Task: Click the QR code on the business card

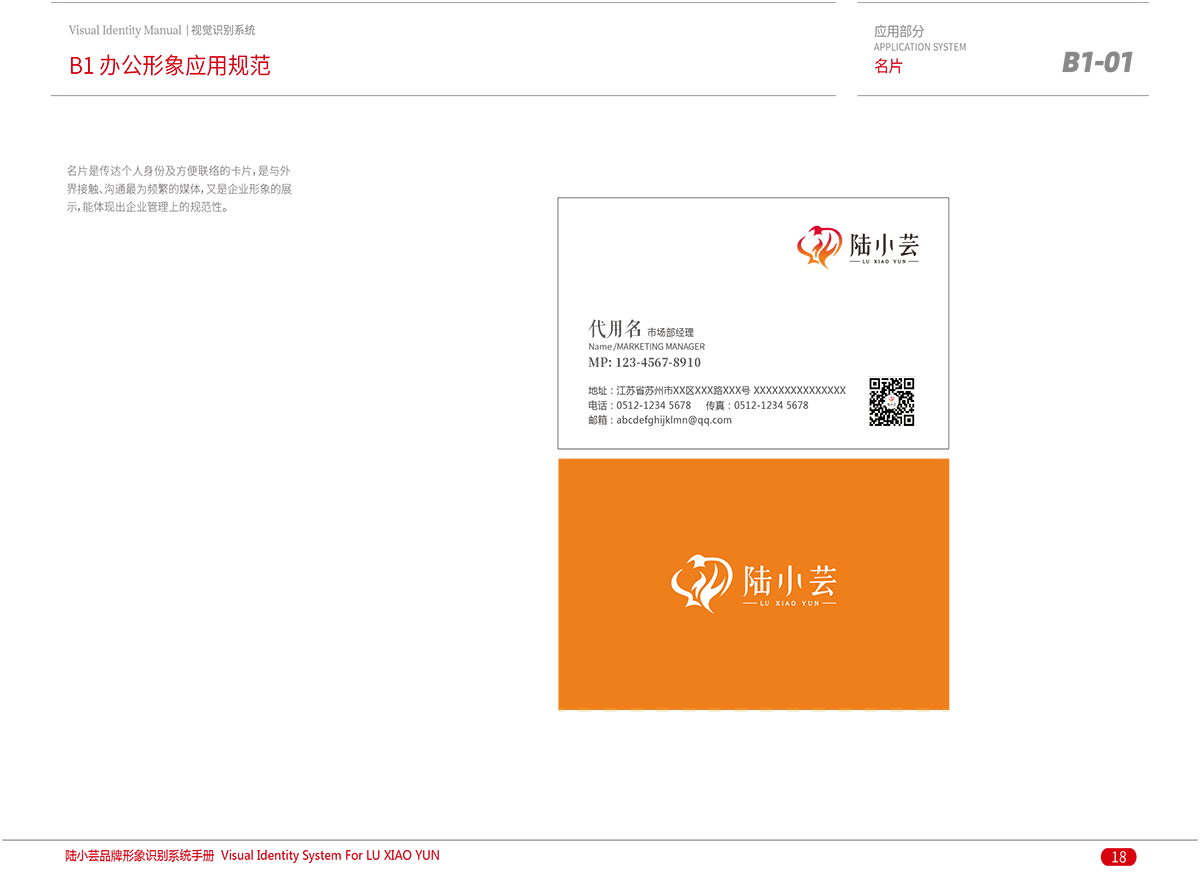Action: (x=891, y=402)
